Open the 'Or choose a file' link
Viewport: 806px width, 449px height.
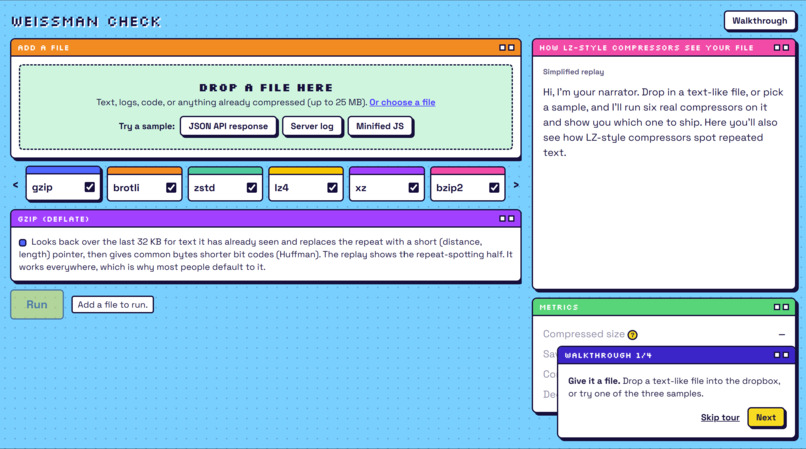pos(402,102)
